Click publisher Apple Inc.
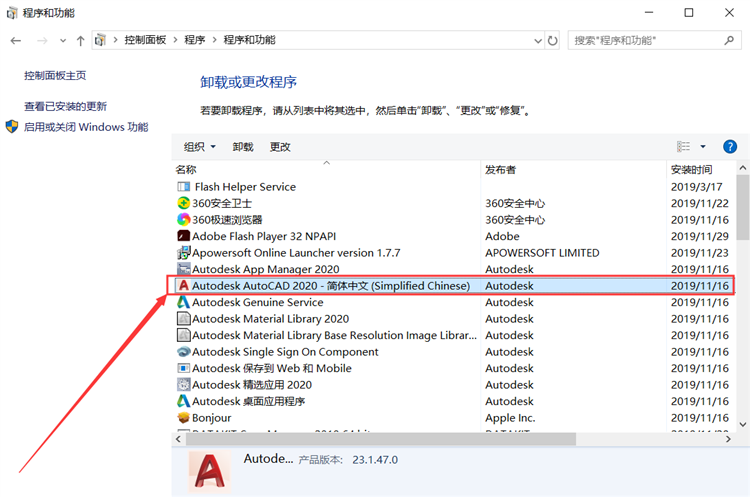This screenshot has height=497, width=750. 510,418
